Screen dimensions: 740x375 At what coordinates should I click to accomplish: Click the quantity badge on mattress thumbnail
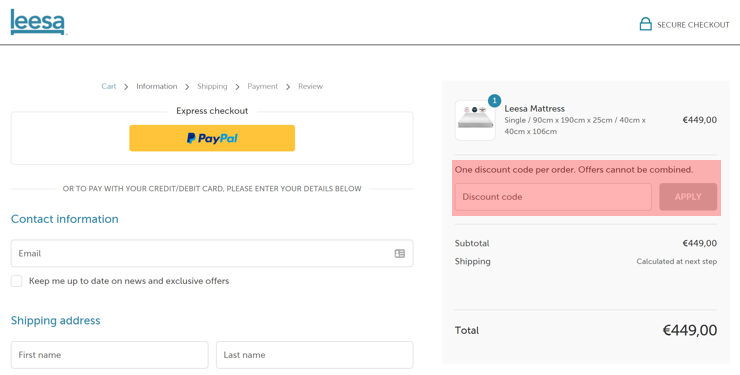point(494,100)
